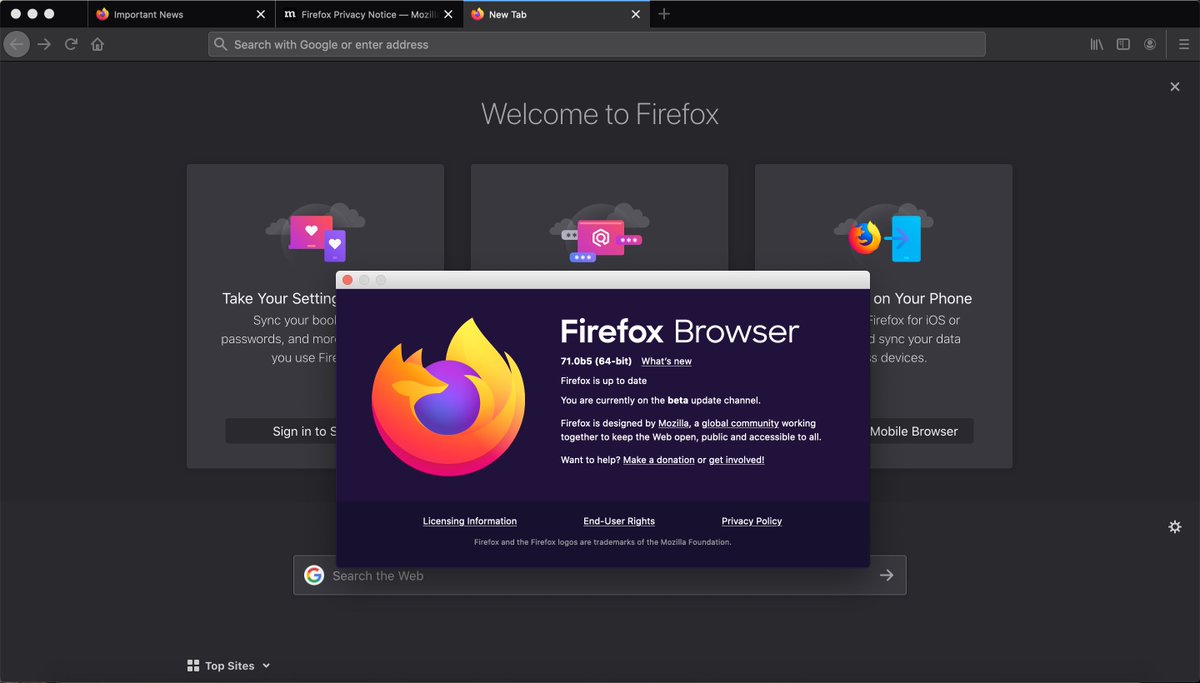This screenshot has height=683, width=1200.
Task: Switch to the Important News tab
Action: click(x=181, y=15)
